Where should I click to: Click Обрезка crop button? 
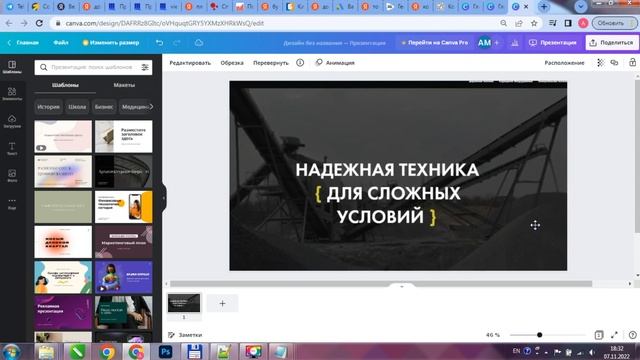(x=232, y=63)
